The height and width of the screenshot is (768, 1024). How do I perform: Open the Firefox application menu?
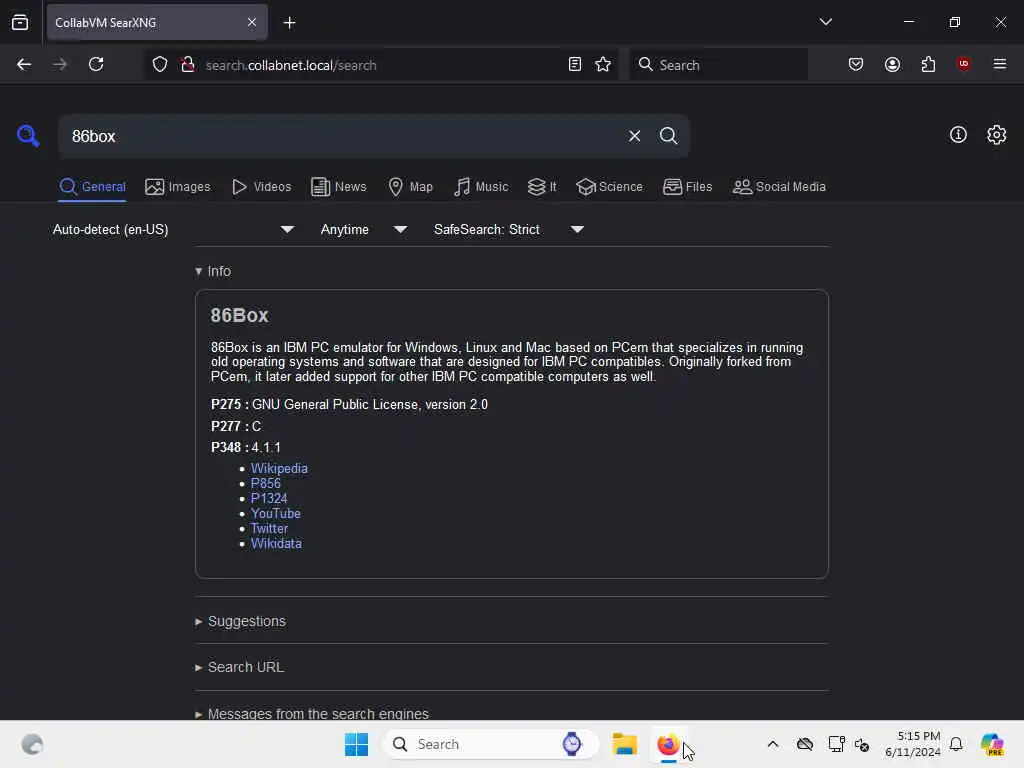point(1000,64)
